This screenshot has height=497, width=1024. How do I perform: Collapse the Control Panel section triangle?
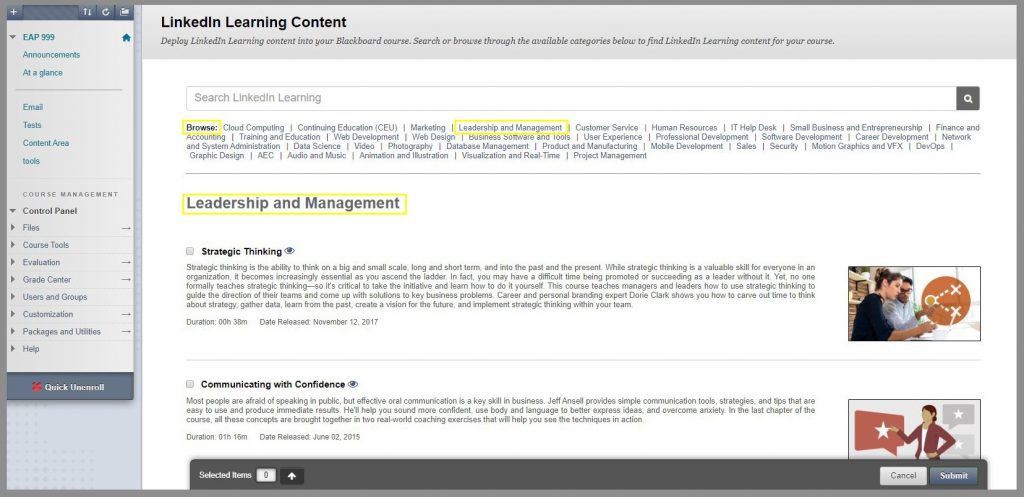click(x=13, y=211)
